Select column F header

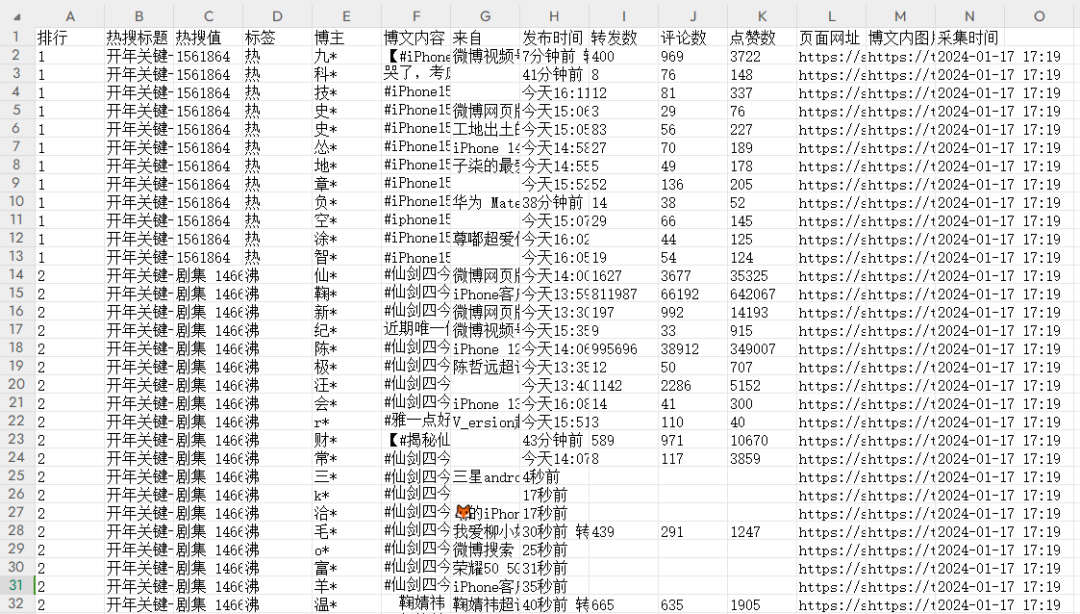(x=416, y=16)
